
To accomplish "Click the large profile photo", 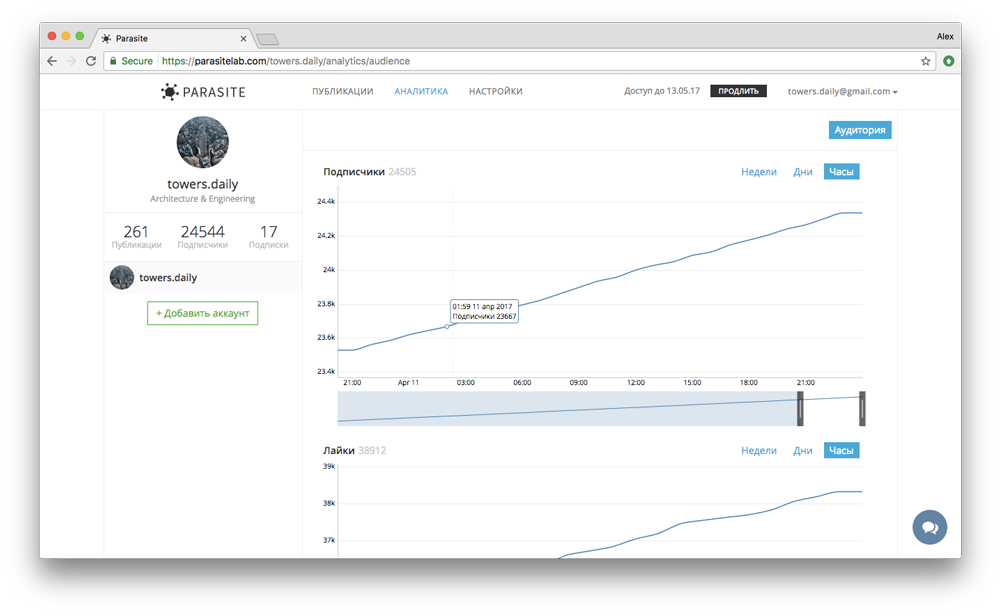I will click(203, 142).
